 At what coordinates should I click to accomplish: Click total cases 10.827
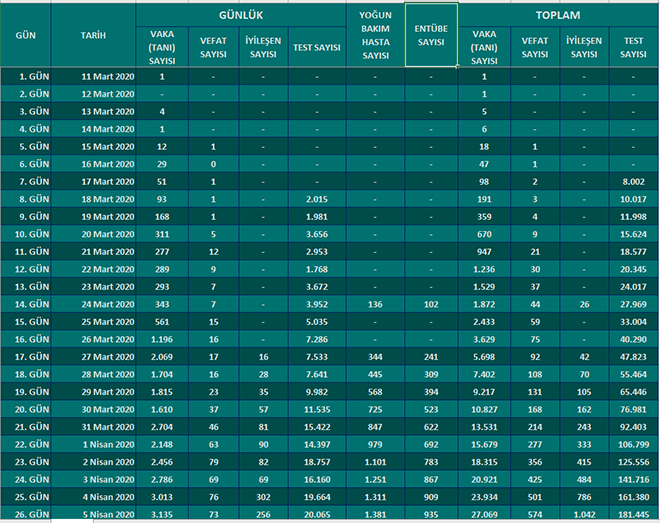pyautogui.click(x=484, y=410)
